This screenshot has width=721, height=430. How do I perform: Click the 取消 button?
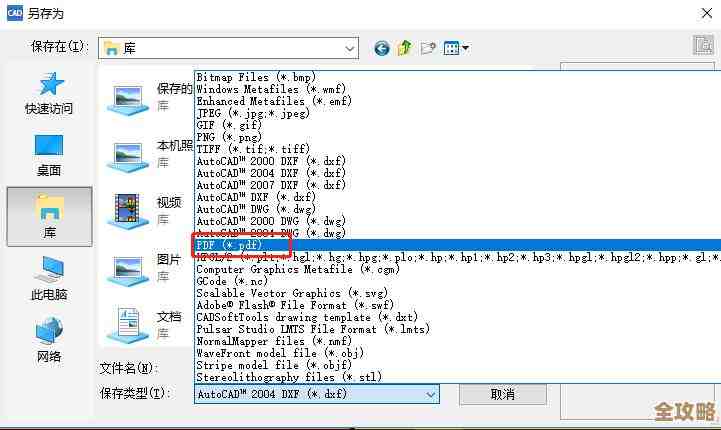coord(503,394)
